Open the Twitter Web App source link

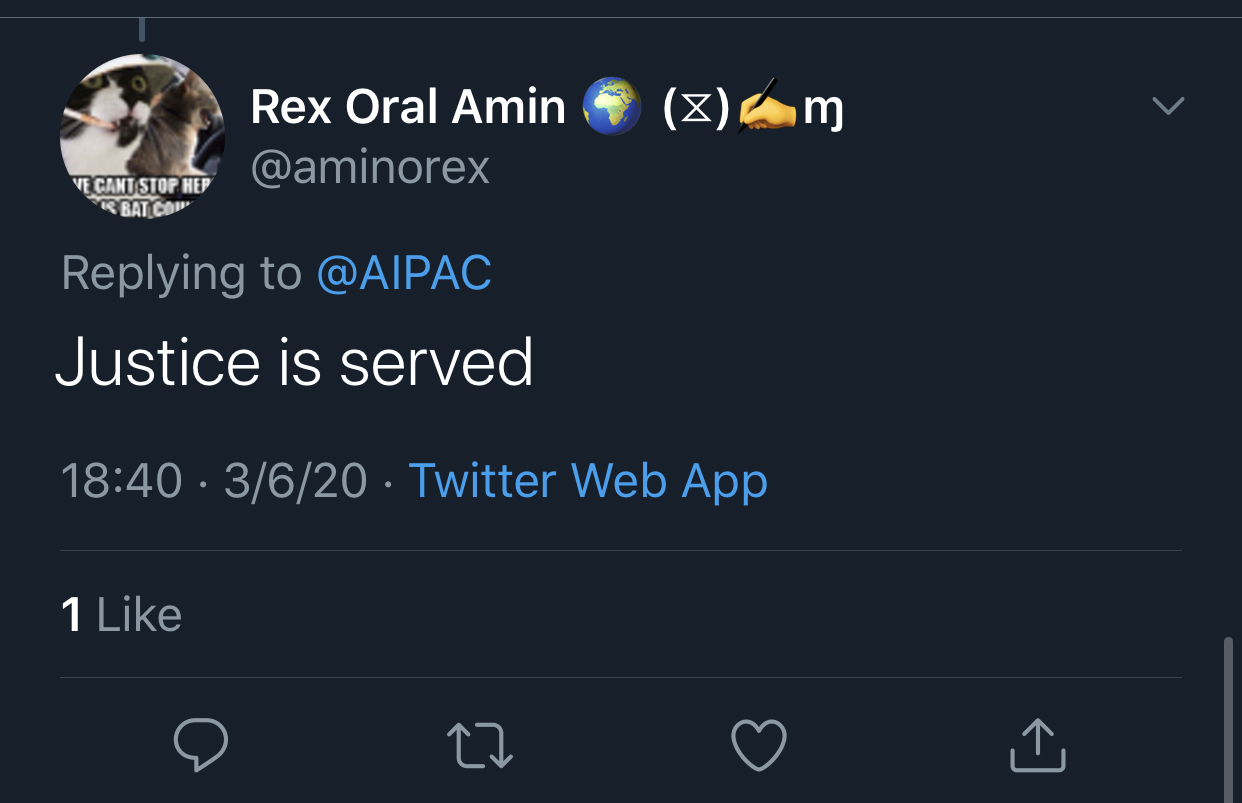click(588, 481)
